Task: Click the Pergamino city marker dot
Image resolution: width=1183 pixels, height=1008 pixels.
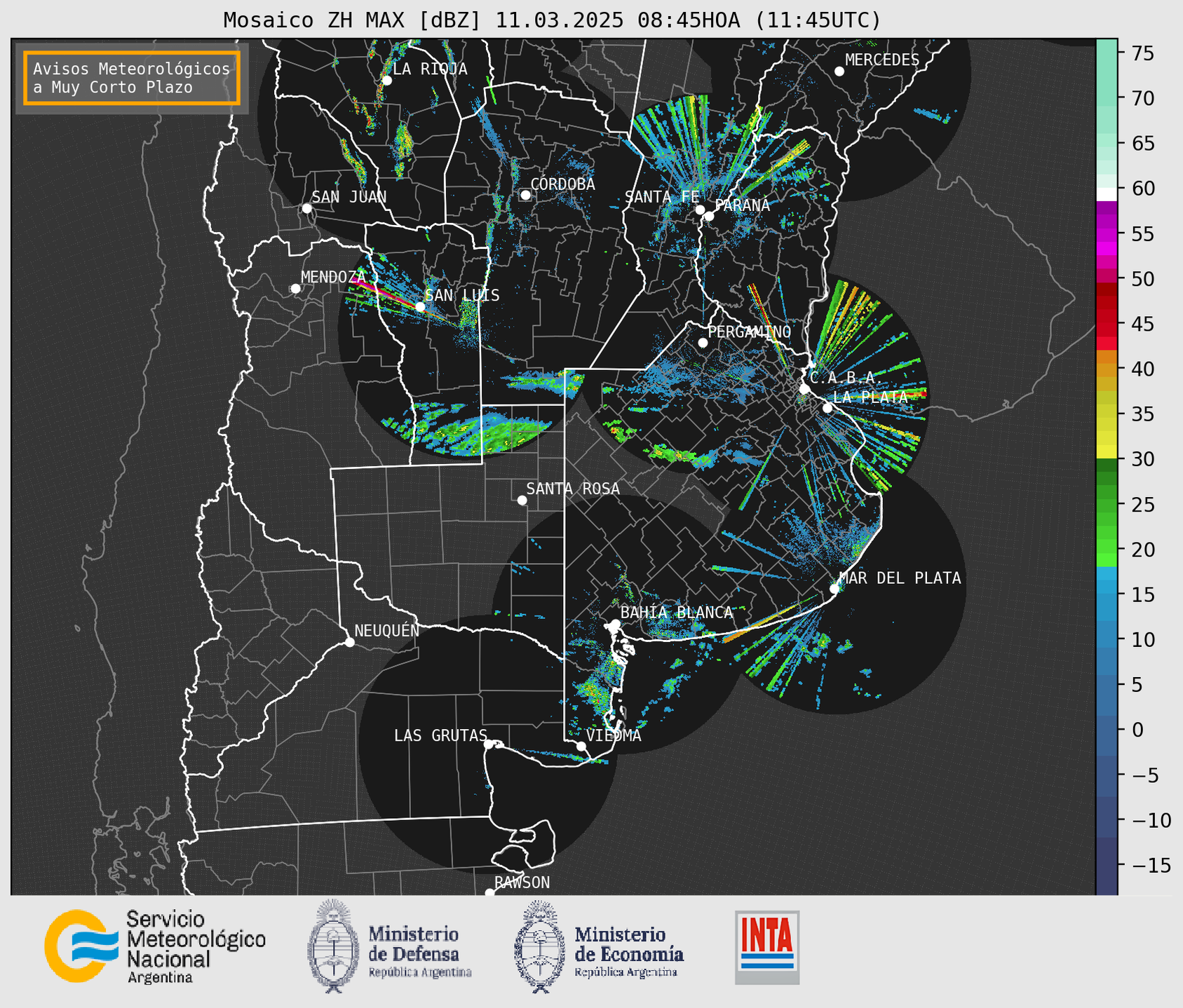Action: 703,343
